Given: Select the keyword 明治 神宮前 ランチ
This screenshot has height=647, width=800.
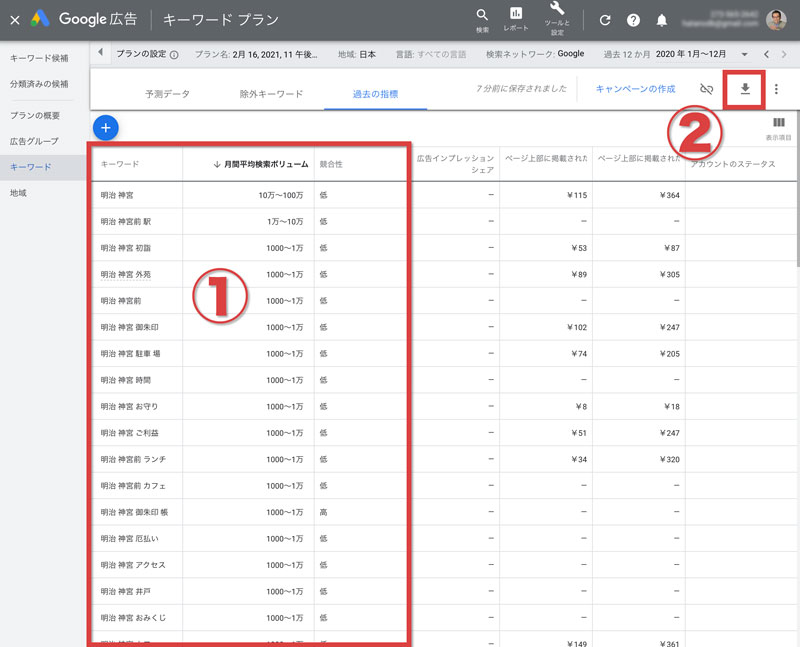Looking at the screenshot, I should click(133, 459).
